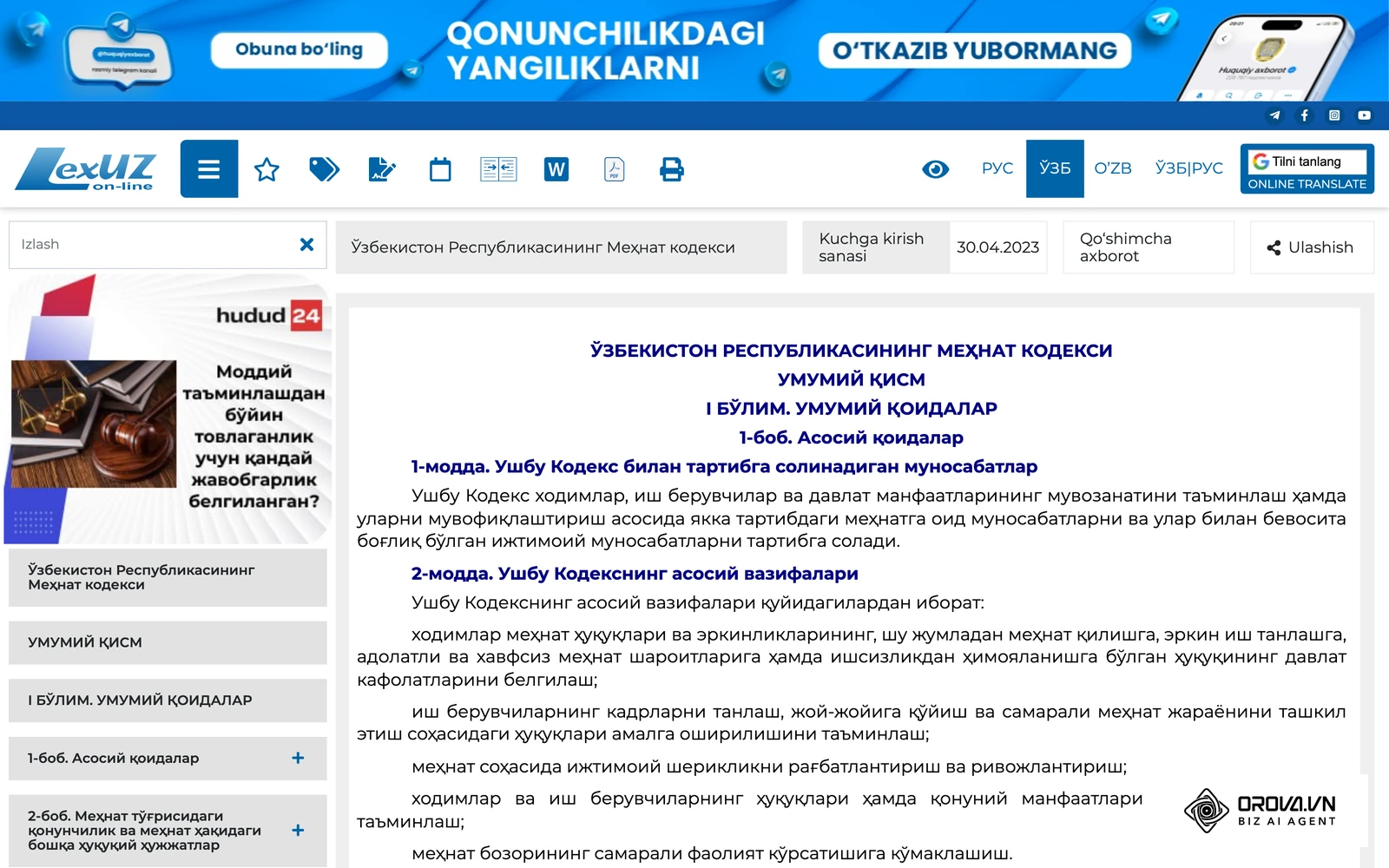
Task: Open Telegram social link in top bar
Action: (1274, 115)
